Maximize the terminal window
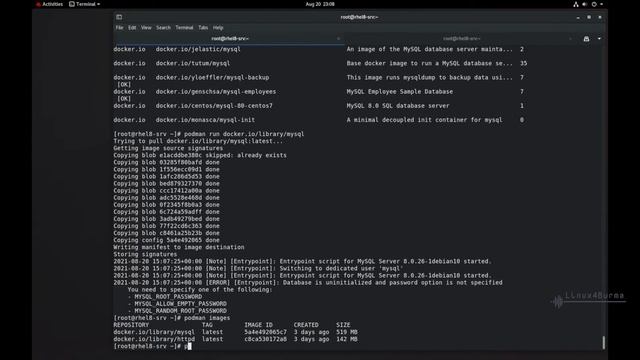The image size is (640, 360). coord(589,17)
